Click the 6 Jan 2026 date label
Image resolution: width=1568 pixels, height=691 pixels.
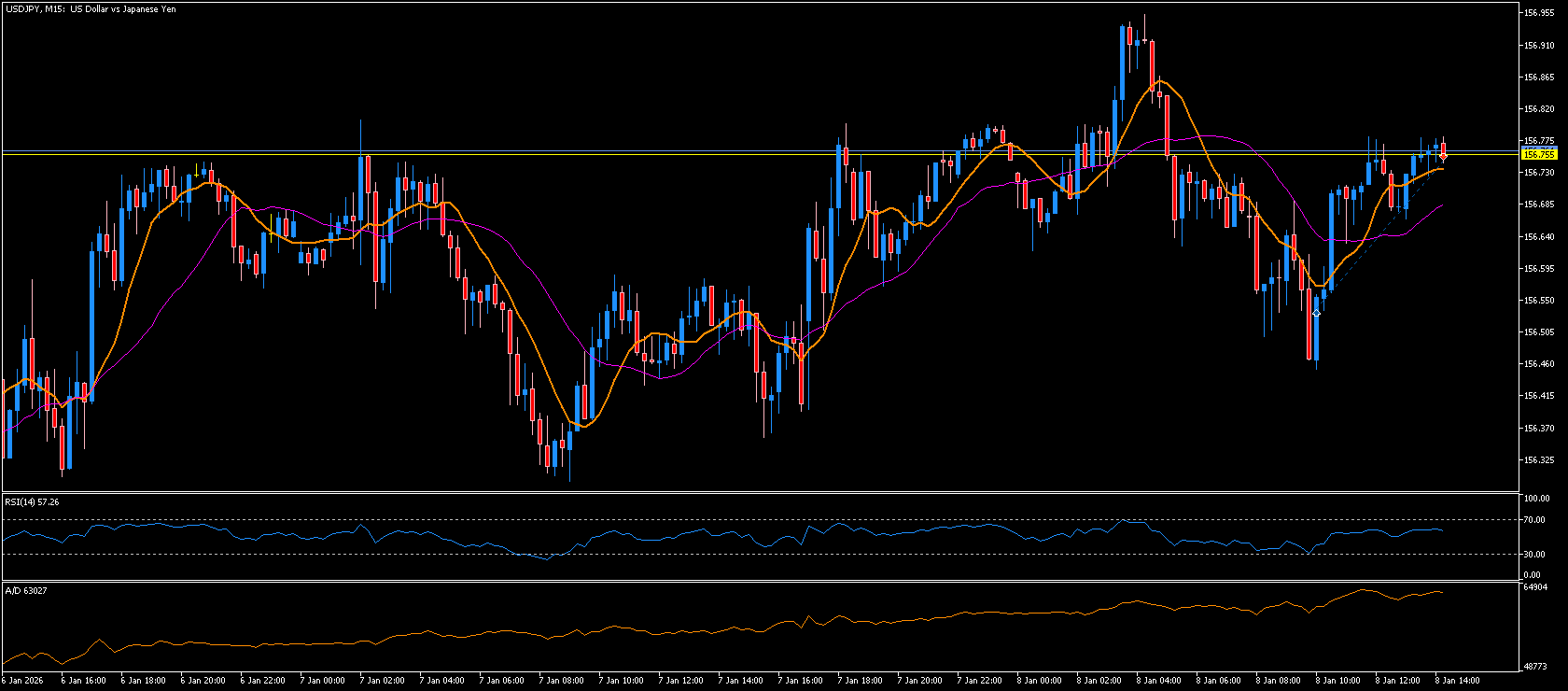coord(22,681)
